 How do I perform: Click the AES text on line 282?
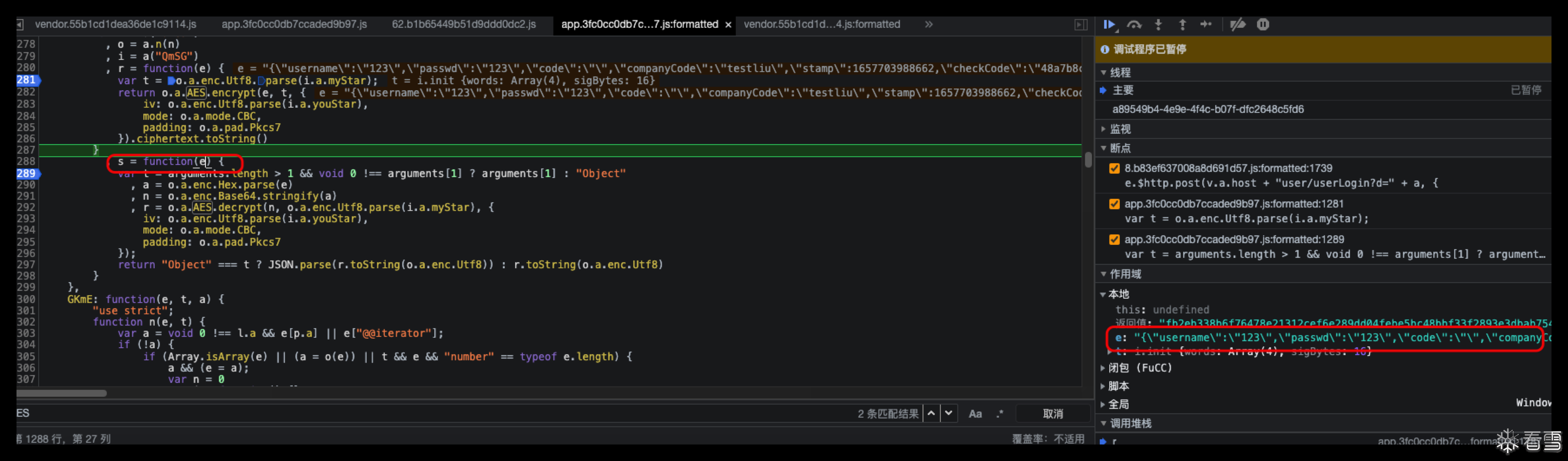click(x=196, y=93)
